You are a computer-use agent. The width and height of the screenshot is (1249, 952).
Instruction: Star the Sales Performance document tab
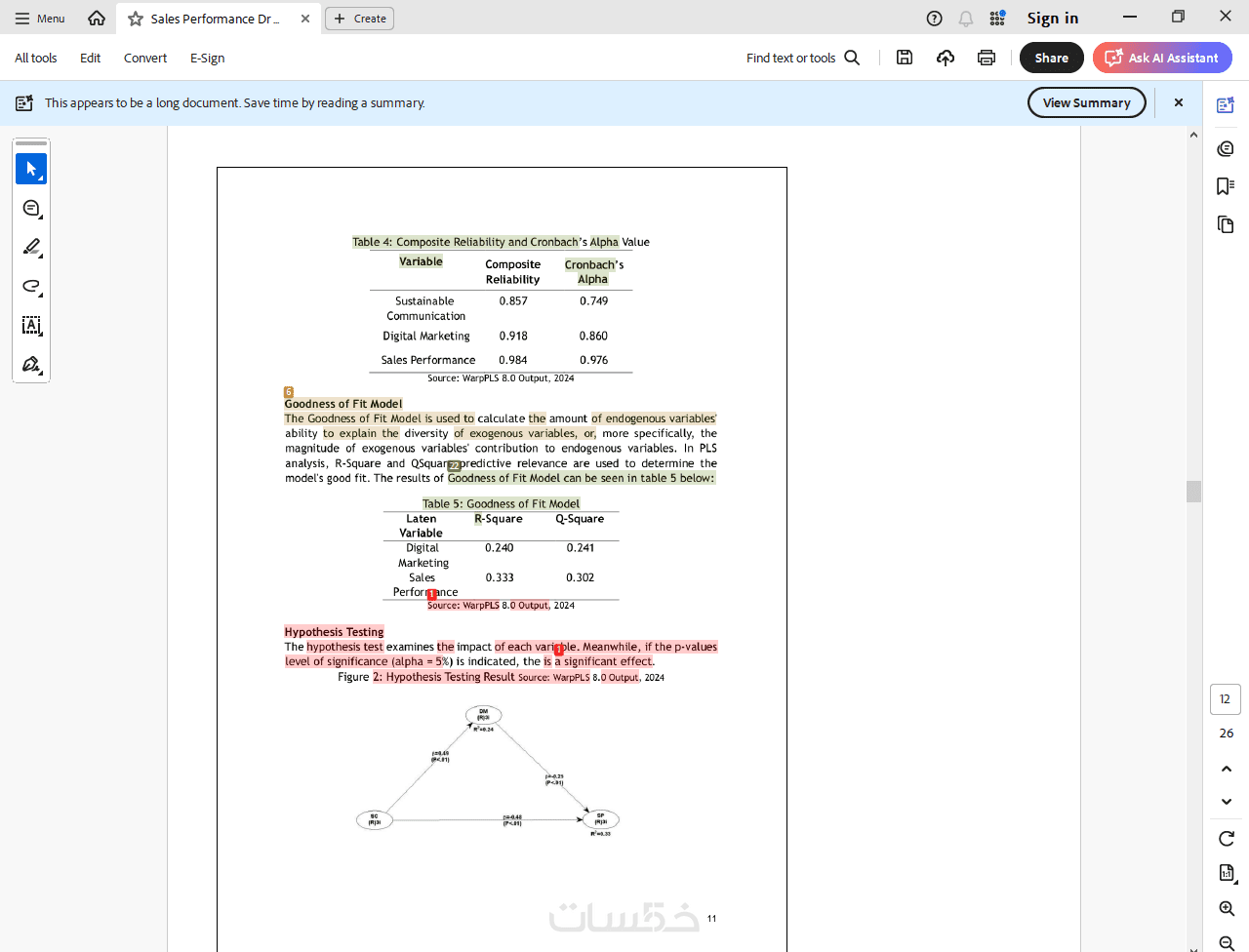[x=136, y=19]
